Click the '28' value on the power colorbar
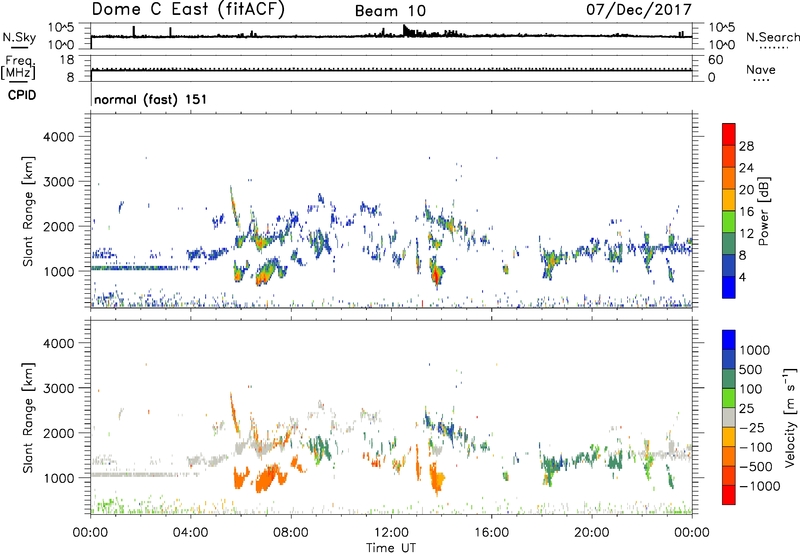Viewport: 800px width, 554px height. (746, 146)
